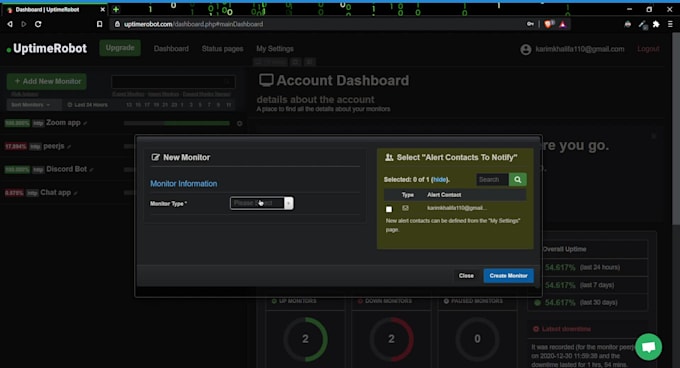Click the Last 24 Hours clock label
The image size is (680, 368).
click(87, 104)
